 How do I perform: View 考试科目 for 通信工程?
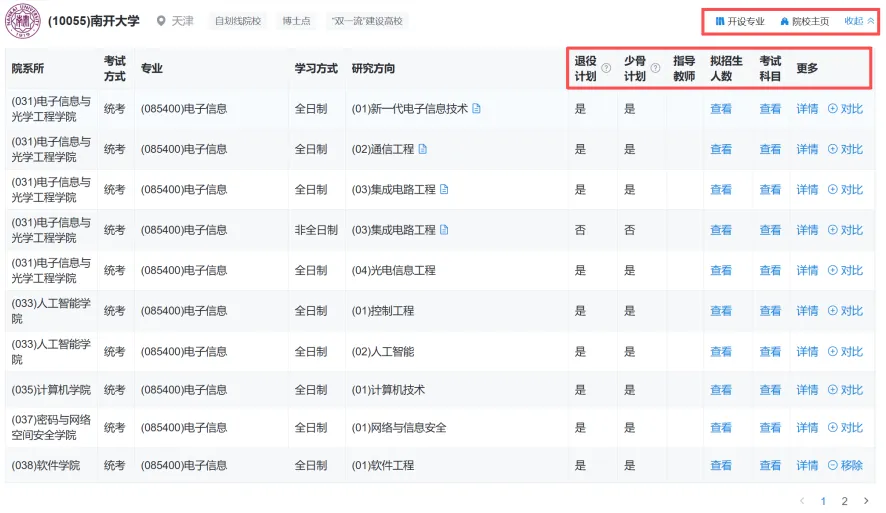point(770,149)
